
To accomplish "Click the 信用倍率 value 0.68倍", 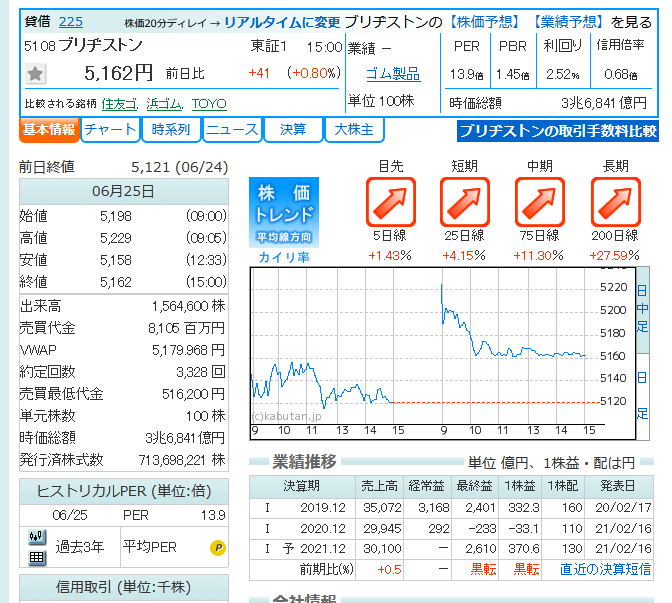I will pos(621,75).
